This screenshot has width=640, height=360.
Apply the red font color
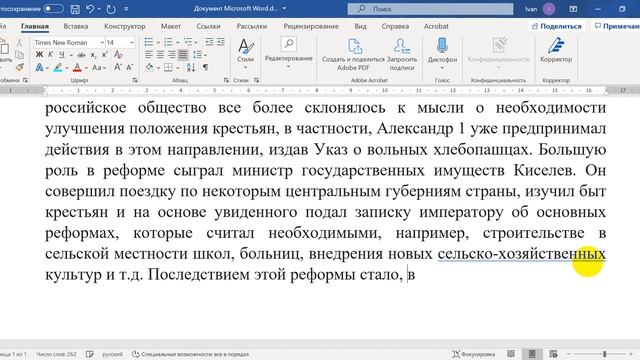(77, 67)
